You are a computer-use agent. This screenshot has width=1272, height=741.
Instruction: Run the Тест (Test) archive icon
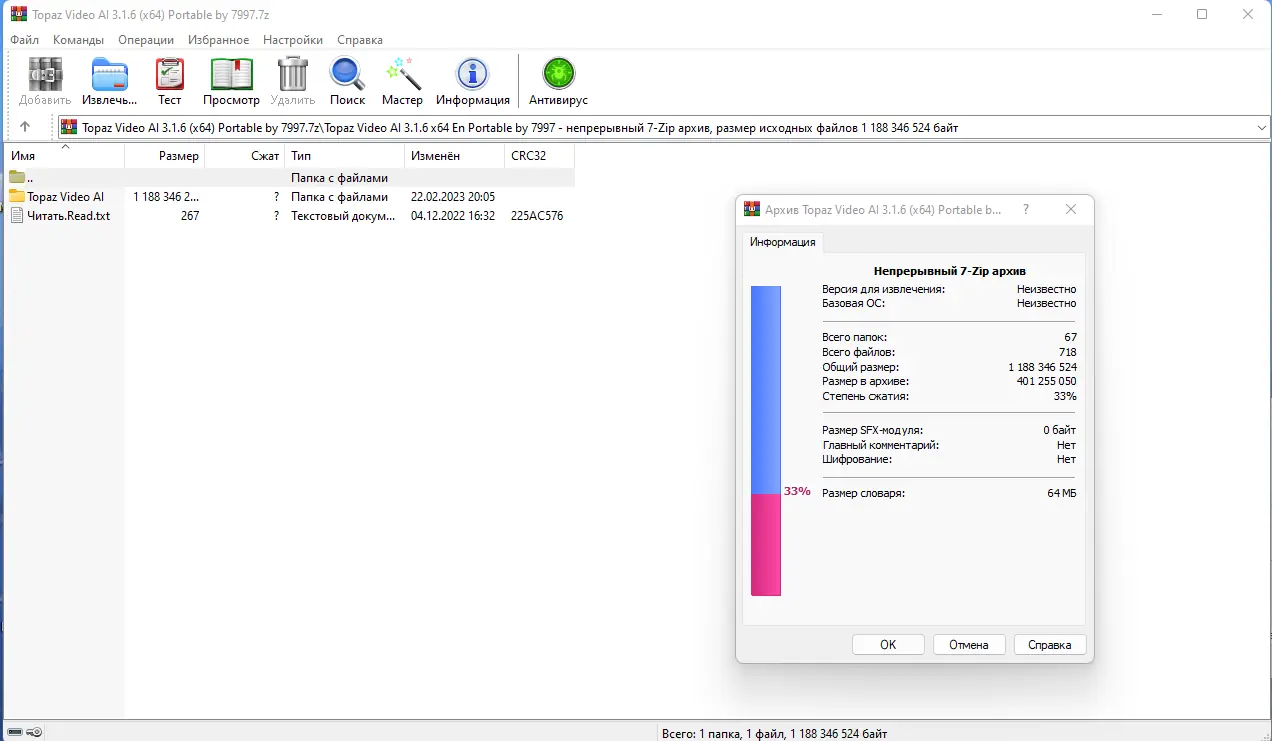(x=169, y=75)
